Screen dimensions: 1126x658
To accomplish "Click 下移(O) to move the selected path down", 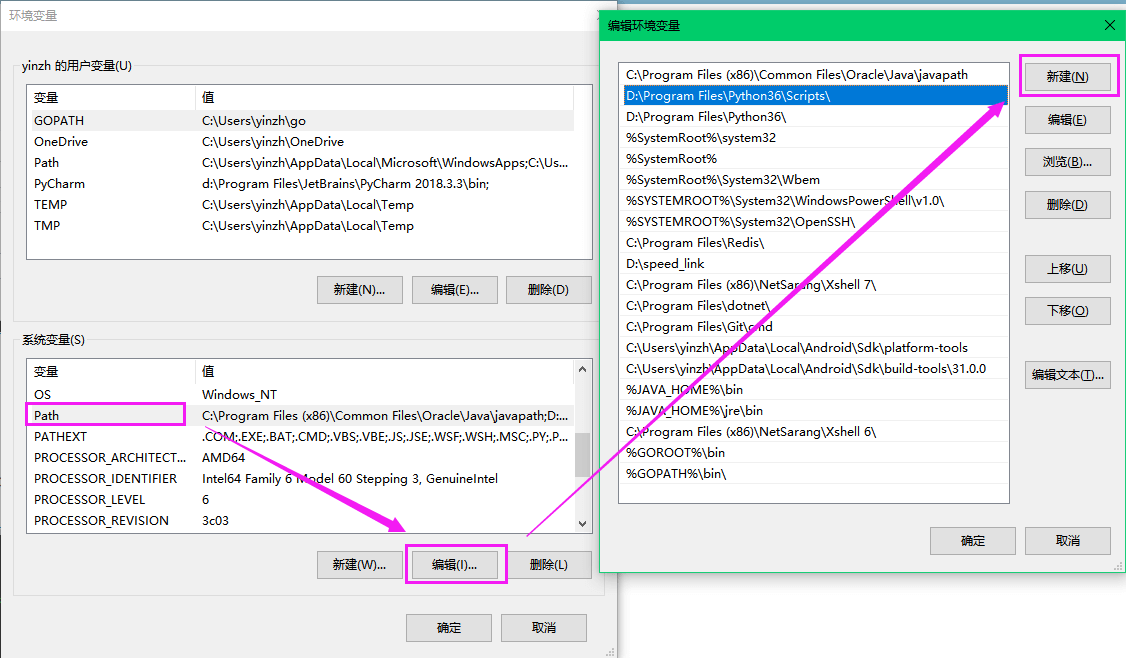I will click(1068, 310).
